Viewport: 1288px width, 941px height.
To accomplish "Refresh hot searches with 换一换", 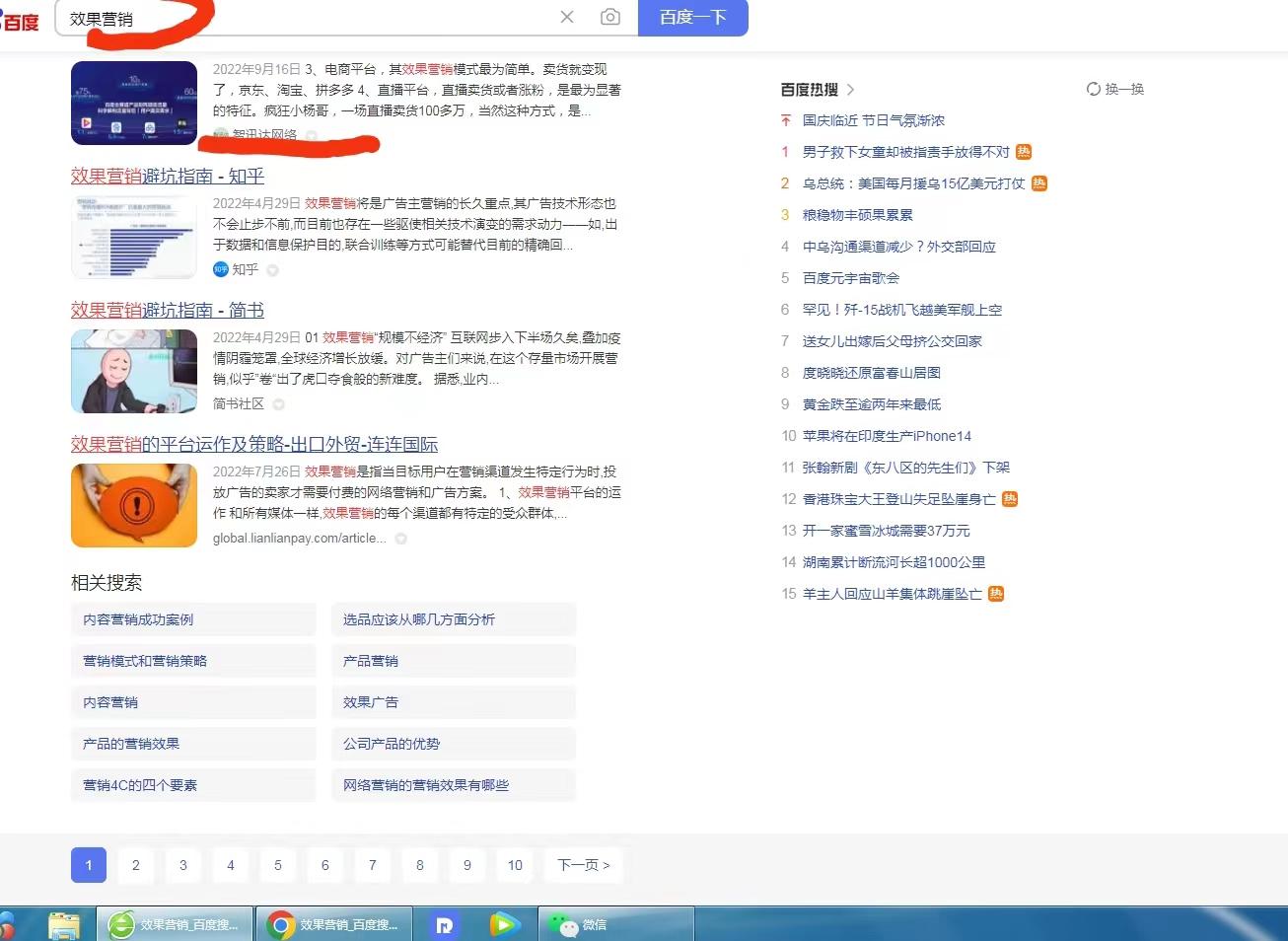I will click(x=1115, y=89).
